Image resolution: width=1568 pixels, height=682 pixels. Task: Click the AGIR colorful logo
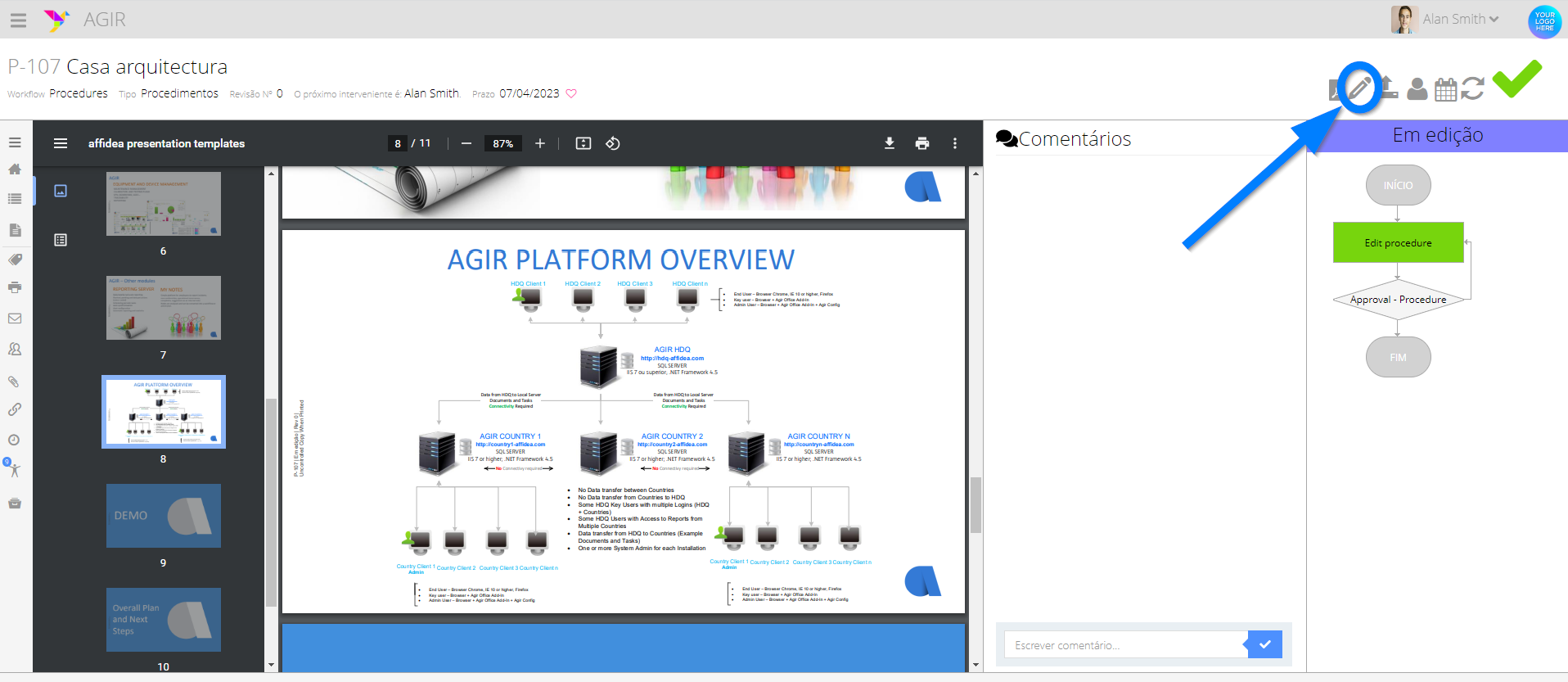click(x=56, y=20)
